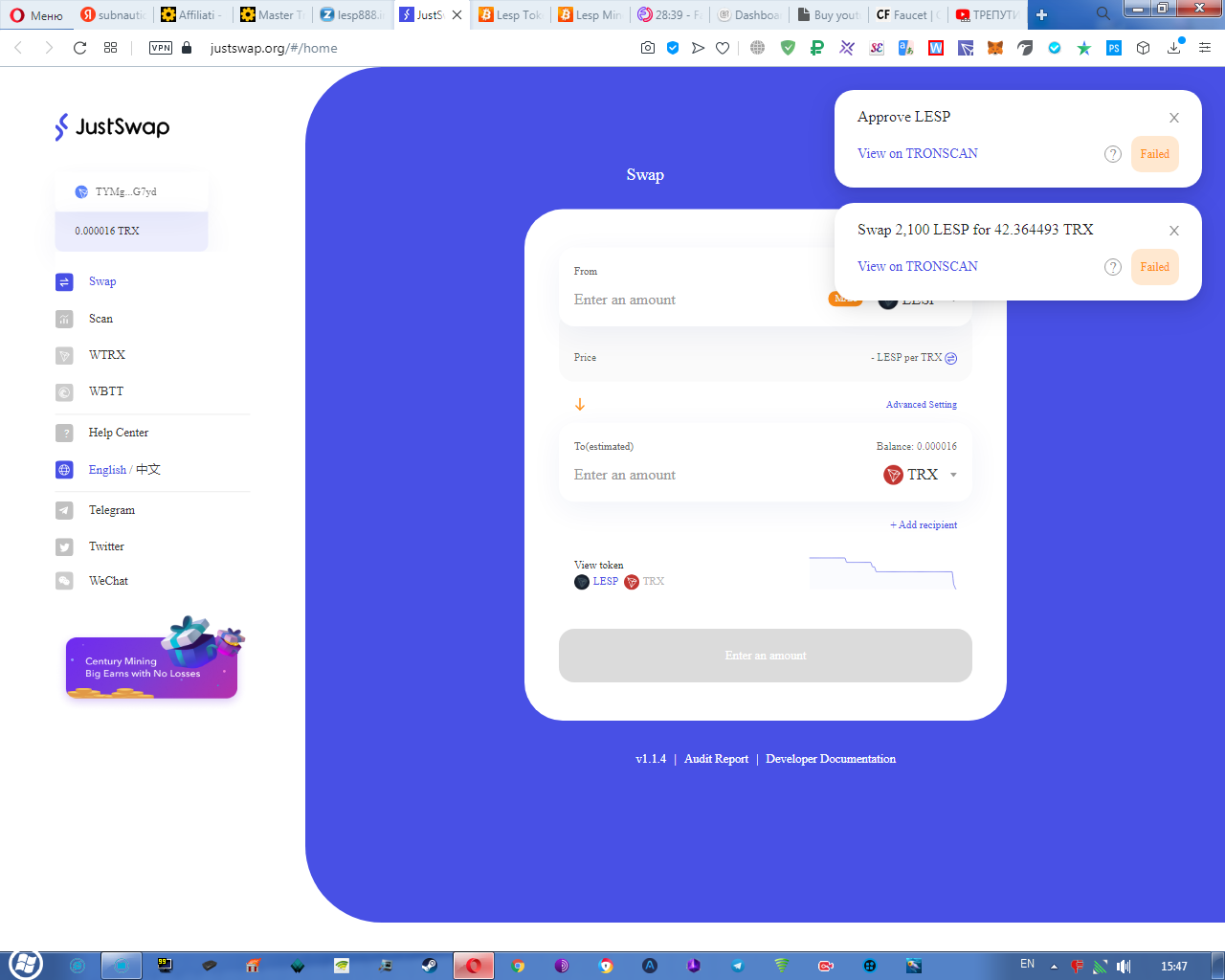Click the browser snapshot camera icon
This screenshot has width=1225, height=980.
point(648,48)
